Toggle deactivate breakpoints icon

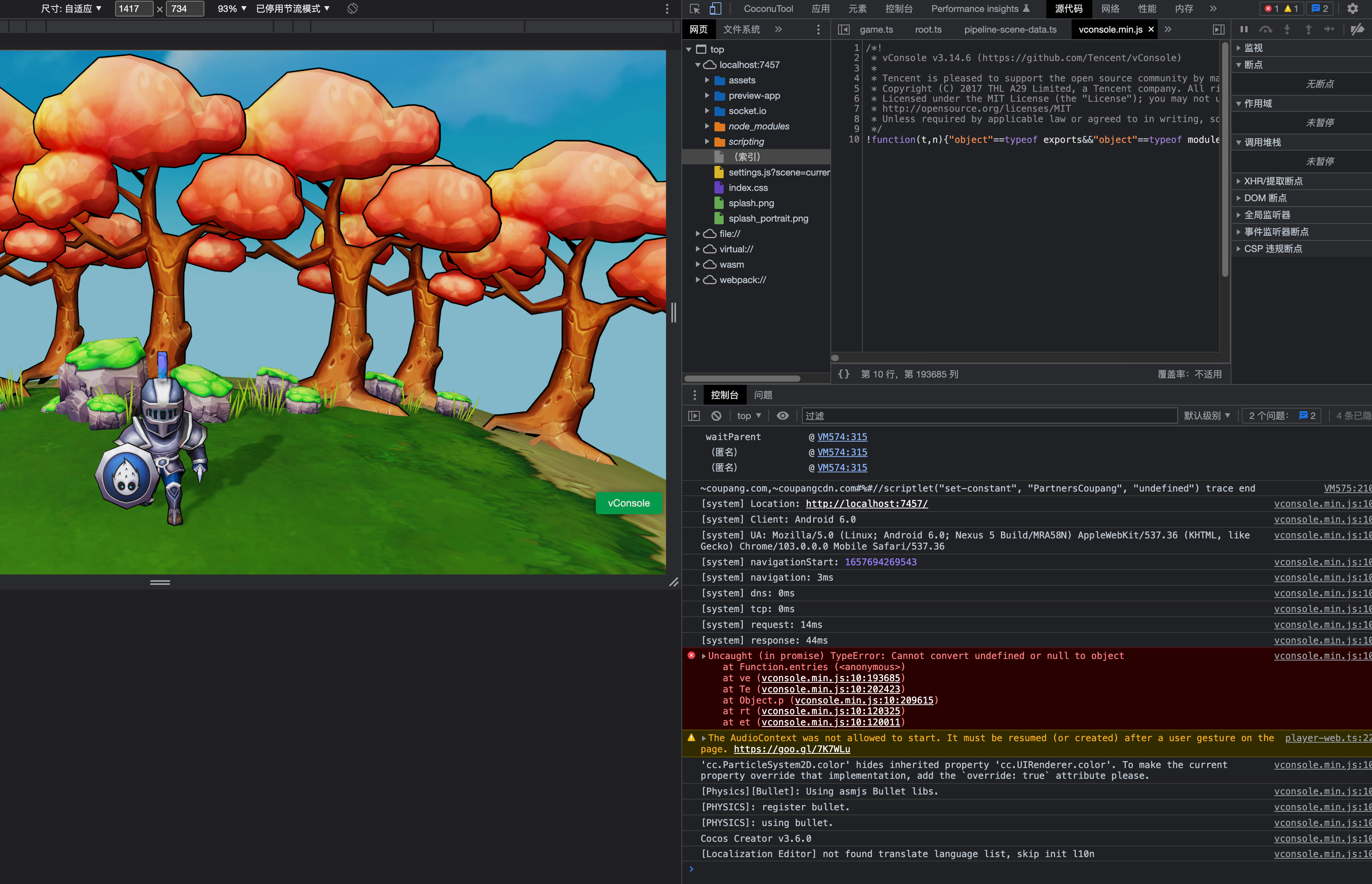click(1357, 29)
